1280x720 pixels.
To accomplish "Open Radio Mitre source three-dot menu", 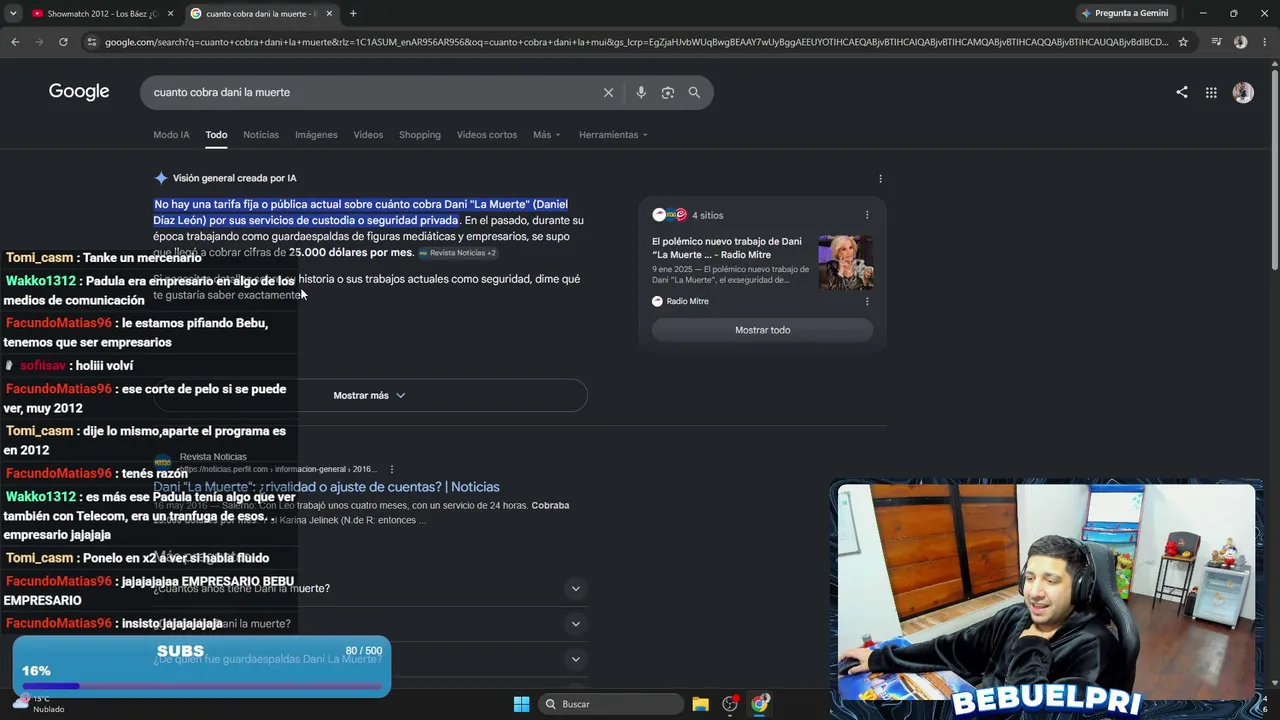I will (x=867, y=301).
